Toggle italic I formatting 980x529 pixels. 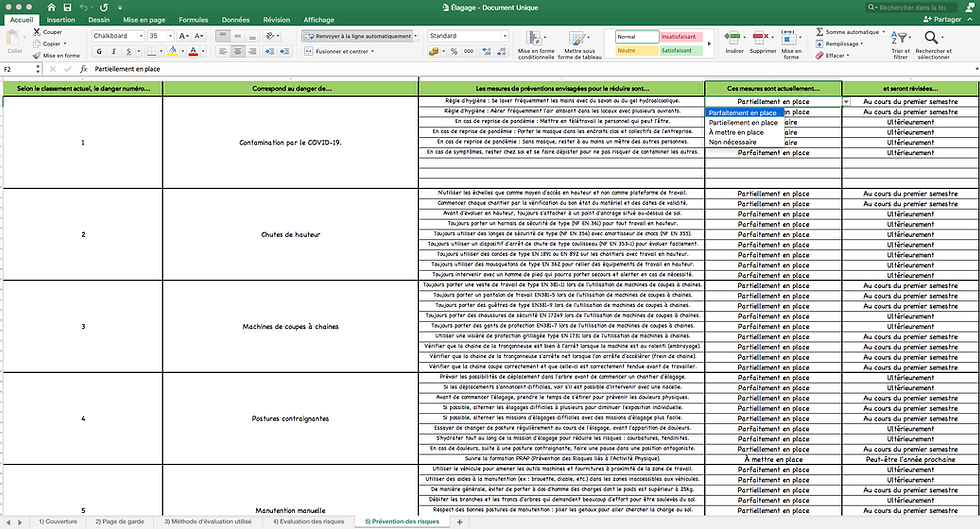coord(114,51)
